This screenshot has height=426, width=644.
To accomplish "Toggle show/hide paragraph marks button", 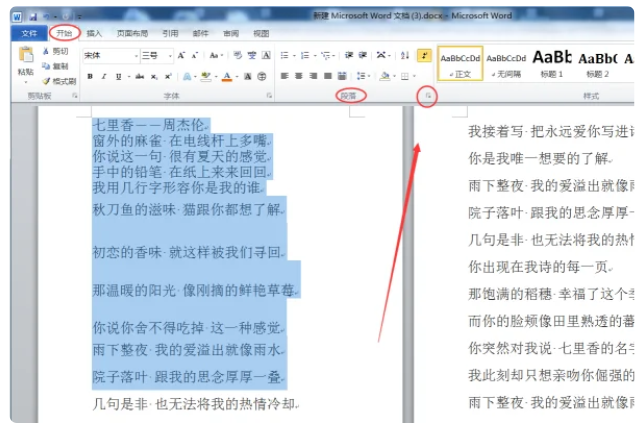I will [424, 56].
